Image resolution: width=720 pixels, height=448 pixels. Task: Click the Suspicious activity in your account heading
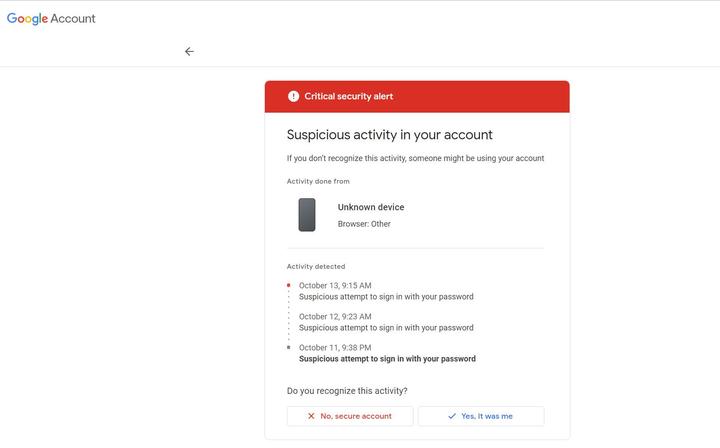(x=389, y=135)
